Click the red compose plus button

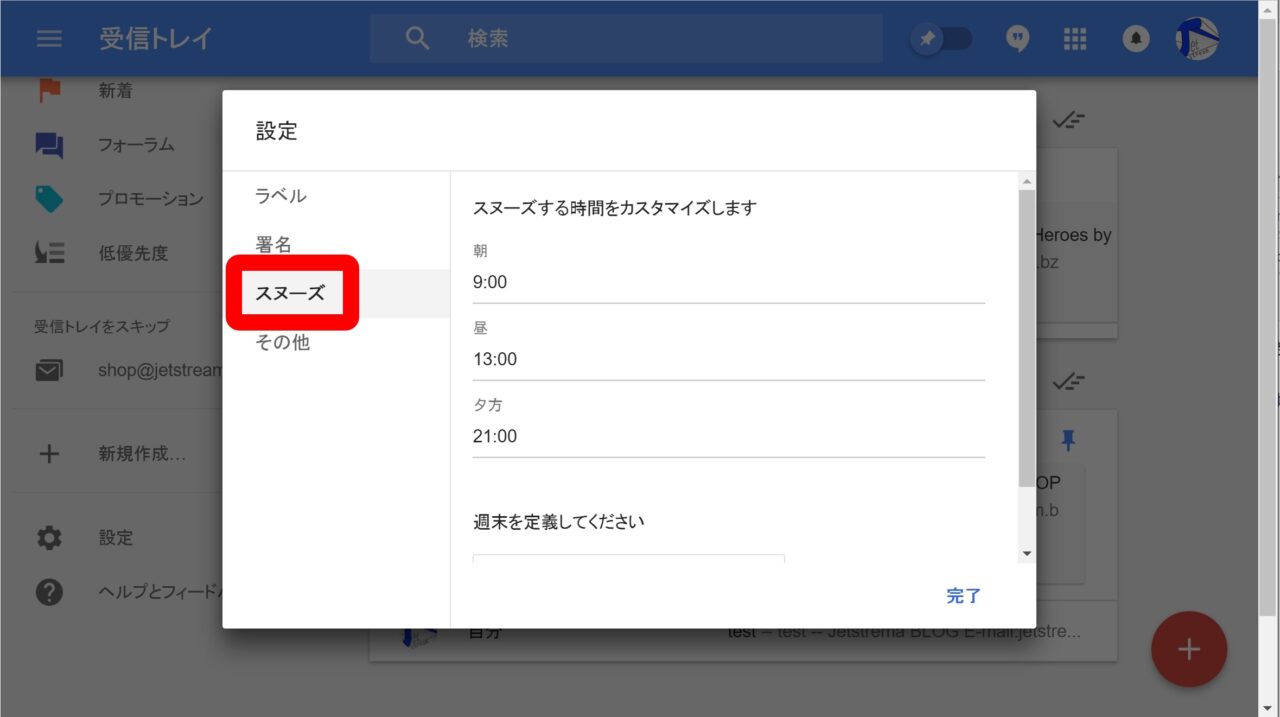click(1188, 649)
